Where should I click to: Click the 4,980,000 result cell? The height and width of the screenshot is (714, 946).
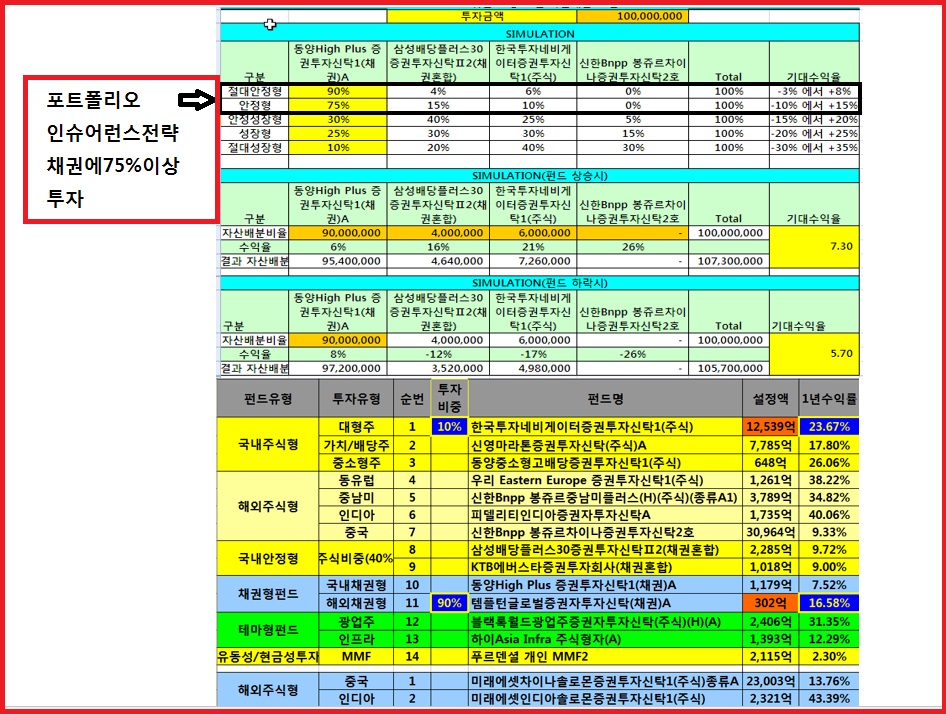(533, 368)
